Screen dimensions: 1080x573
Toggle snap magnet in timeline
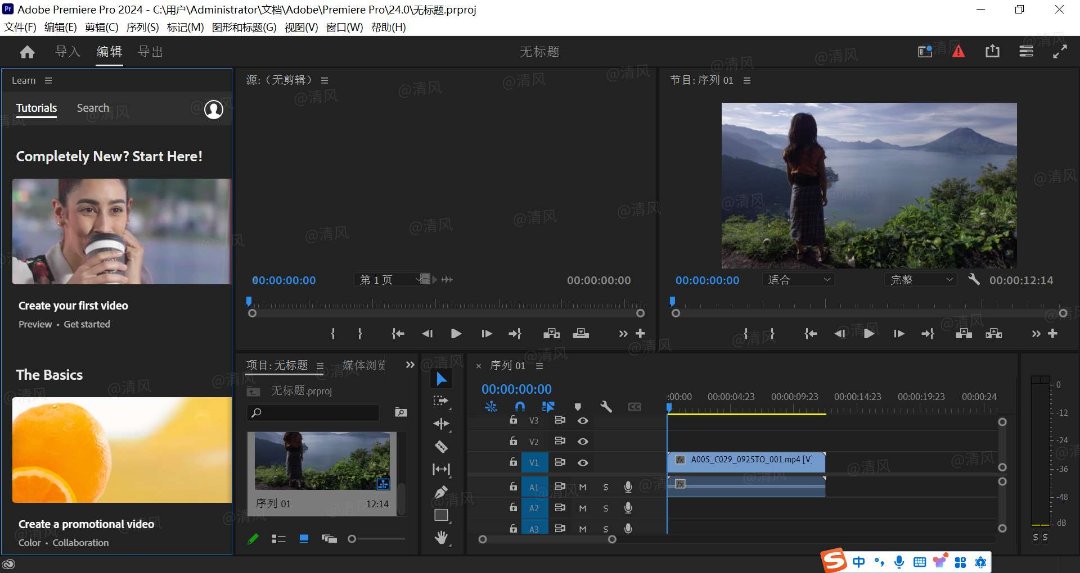[519, 407]
